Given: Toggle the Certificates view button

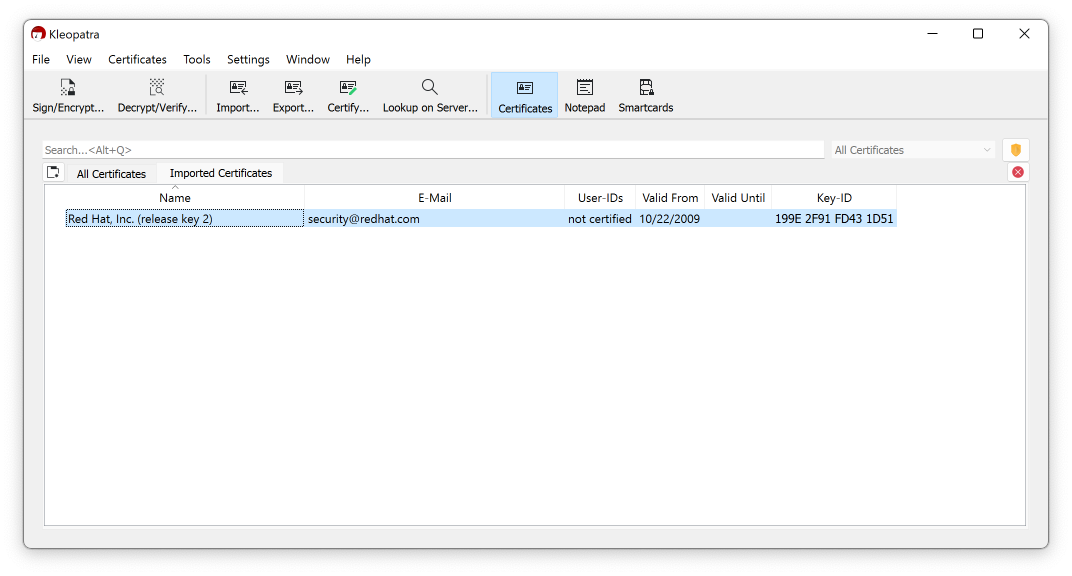Looking at the screenshot, I should (x=524, y=95).
